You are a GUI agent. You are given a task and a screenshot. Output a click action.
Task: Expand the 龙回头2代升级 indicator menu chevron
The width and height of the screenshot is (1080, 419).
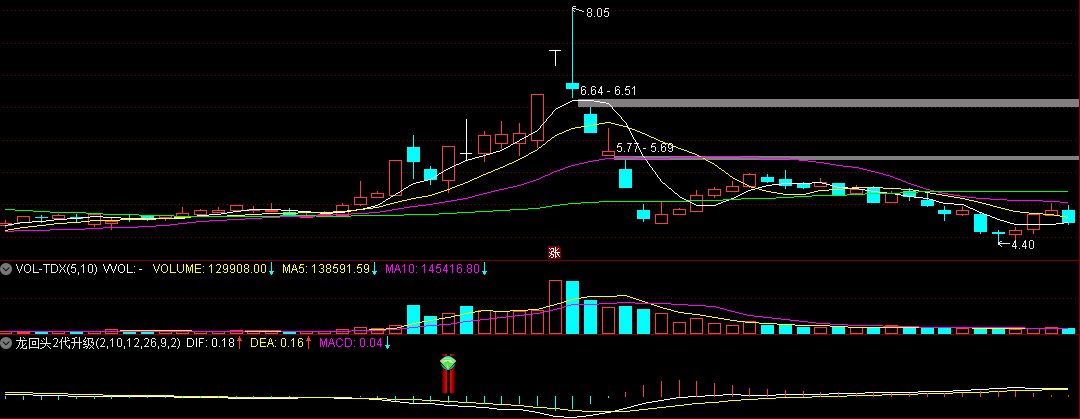[x=6, y=343]
